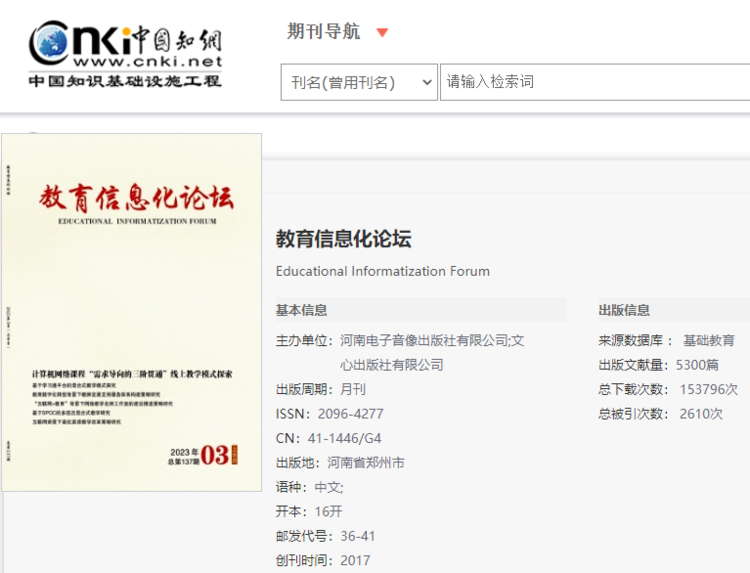The width and height of the screenshot is (750, 573).
Task: Select the 创刊时间 2017 value
Action: tap(355, 560)
